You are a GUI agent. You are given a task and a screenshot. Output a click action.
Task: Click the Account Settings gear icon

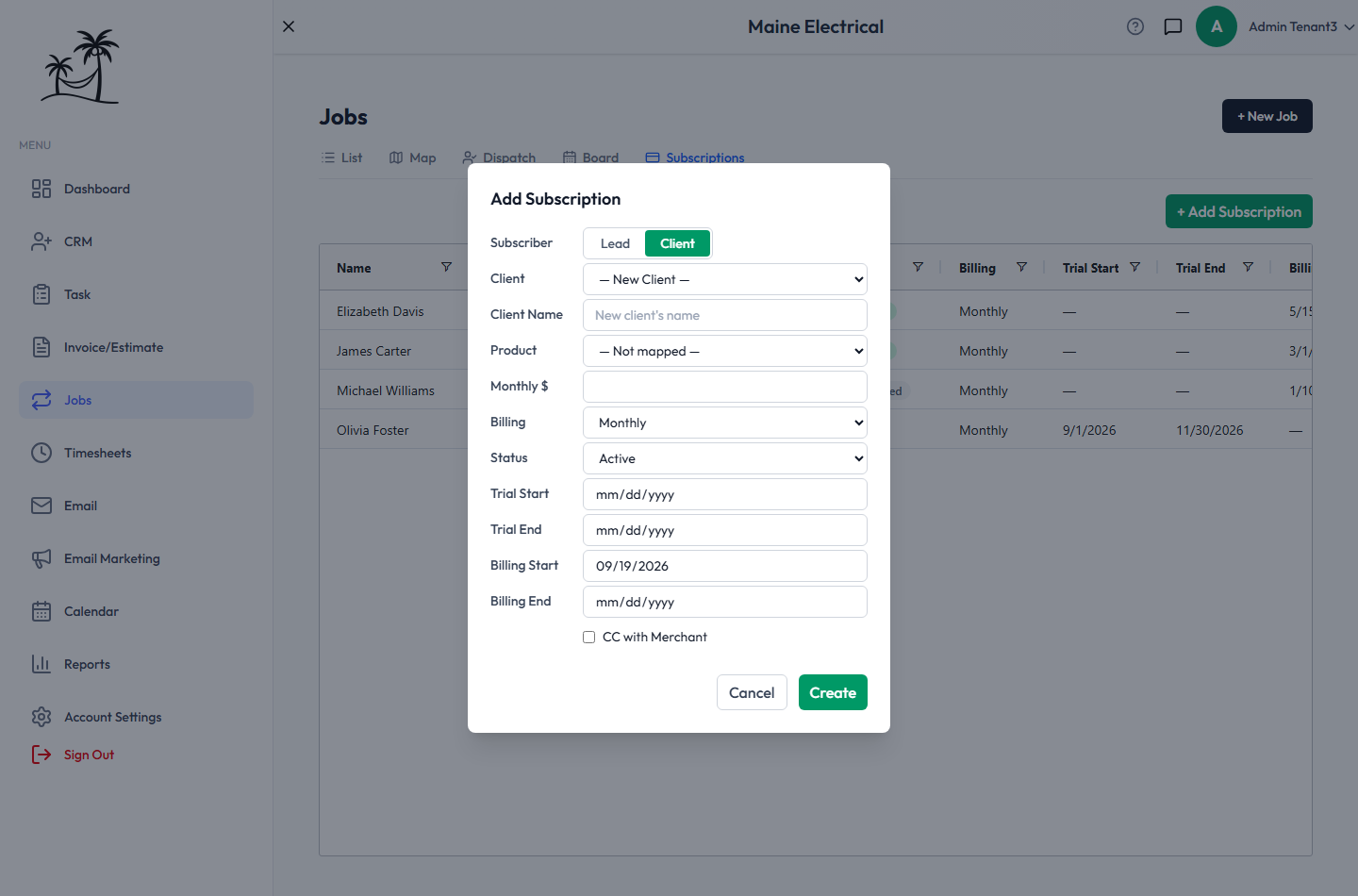pyautogui.click(x=41, y=717)
